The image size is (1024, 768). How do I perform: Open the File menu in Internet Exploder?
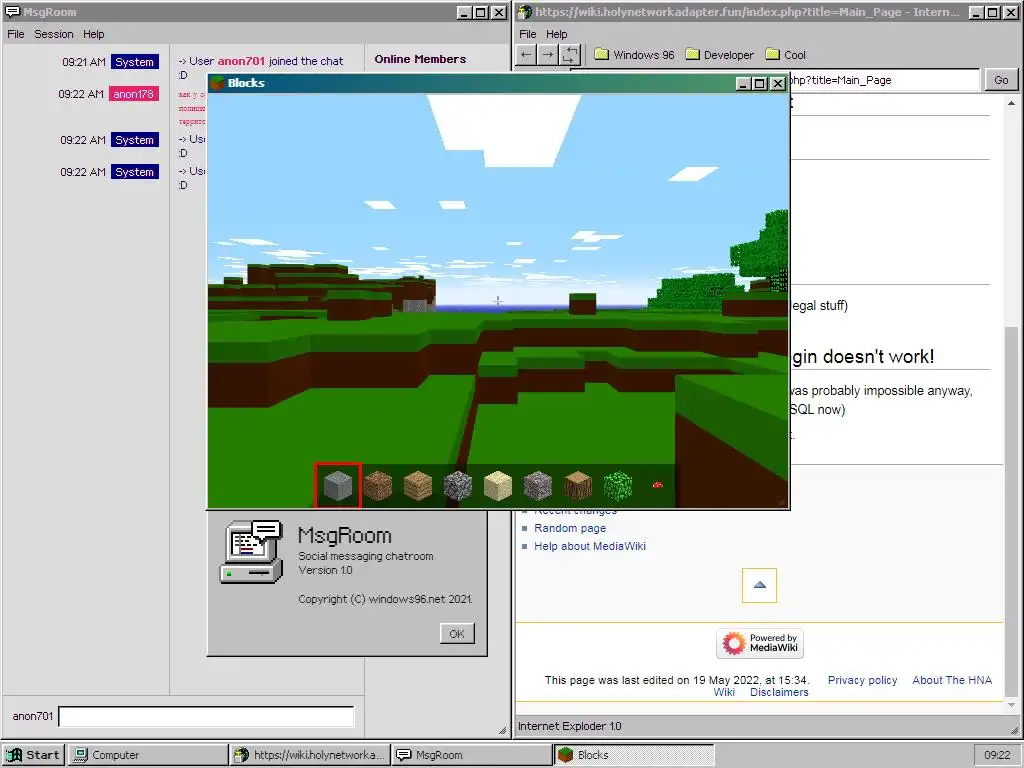(x=528, y=34)
